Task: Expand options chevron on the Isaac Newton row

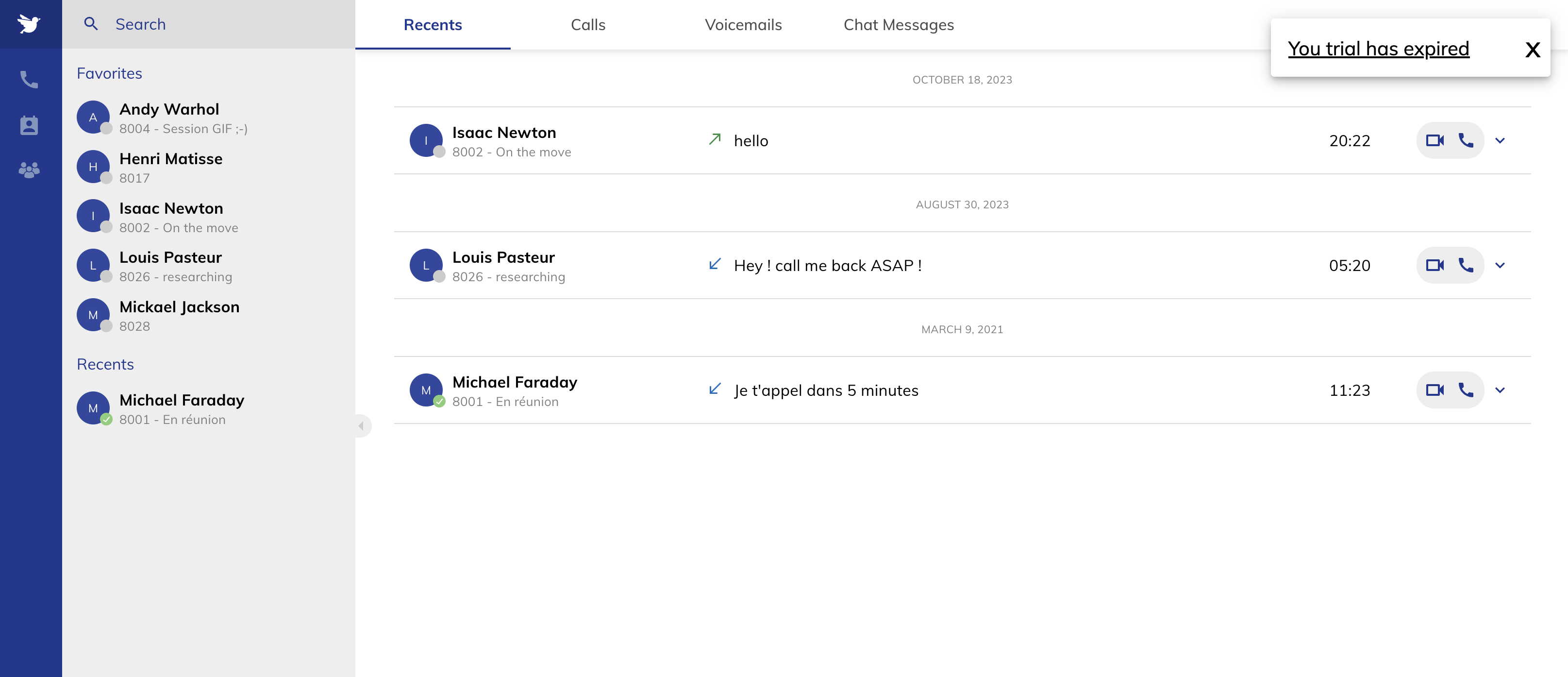Action: (1500, 141)
